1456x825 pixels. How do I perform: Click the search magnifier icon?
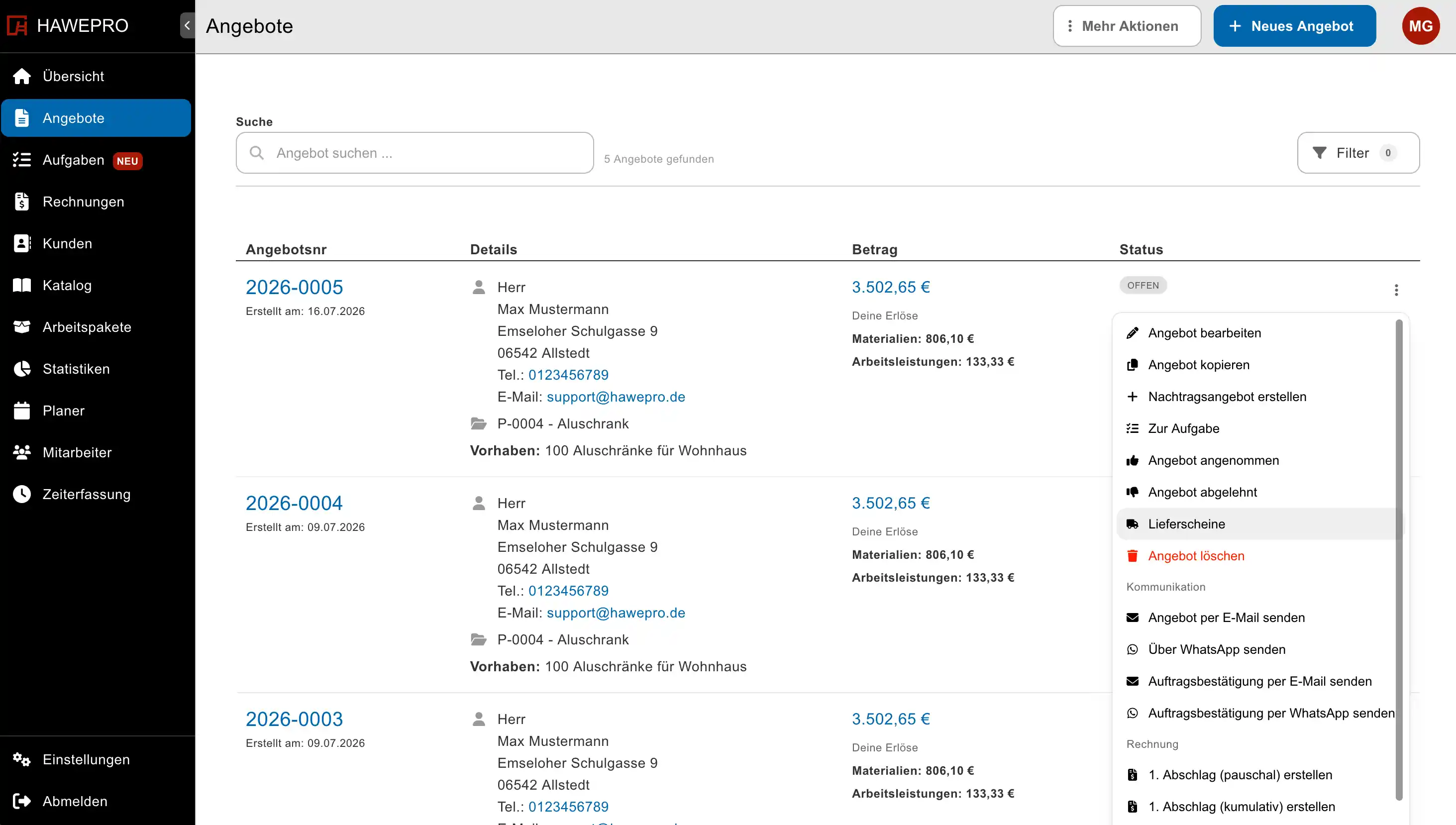coord(257,153)
